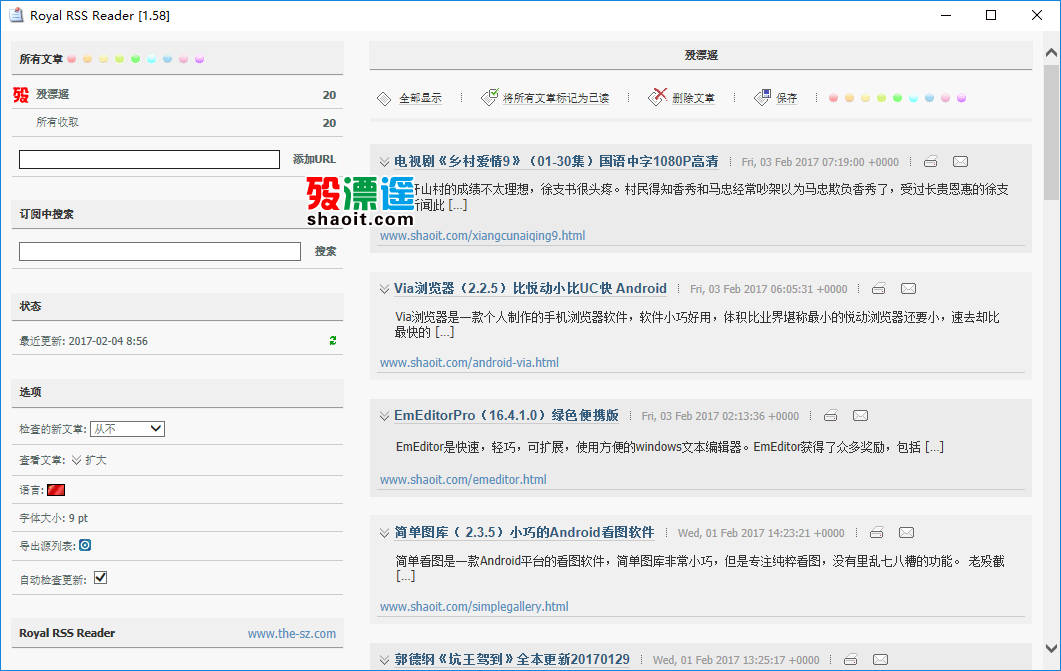The image size is (1061, 671).
Task: Focus the 添加URL input field
Action: [x=149, y=160]
